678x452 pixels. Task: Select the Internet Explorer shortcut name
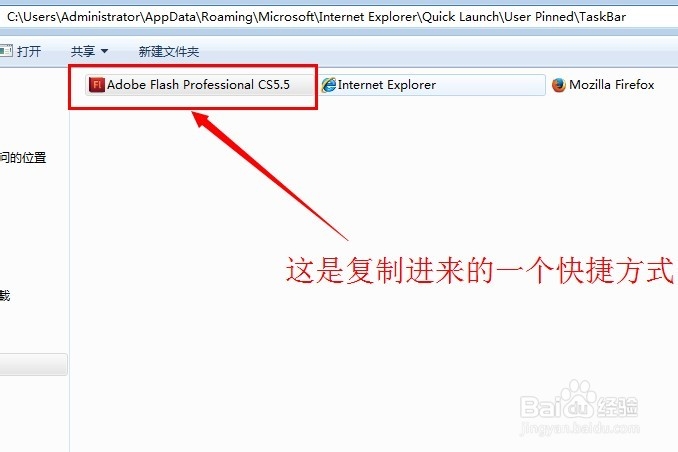pyautogui.click(x=387, y=85)
